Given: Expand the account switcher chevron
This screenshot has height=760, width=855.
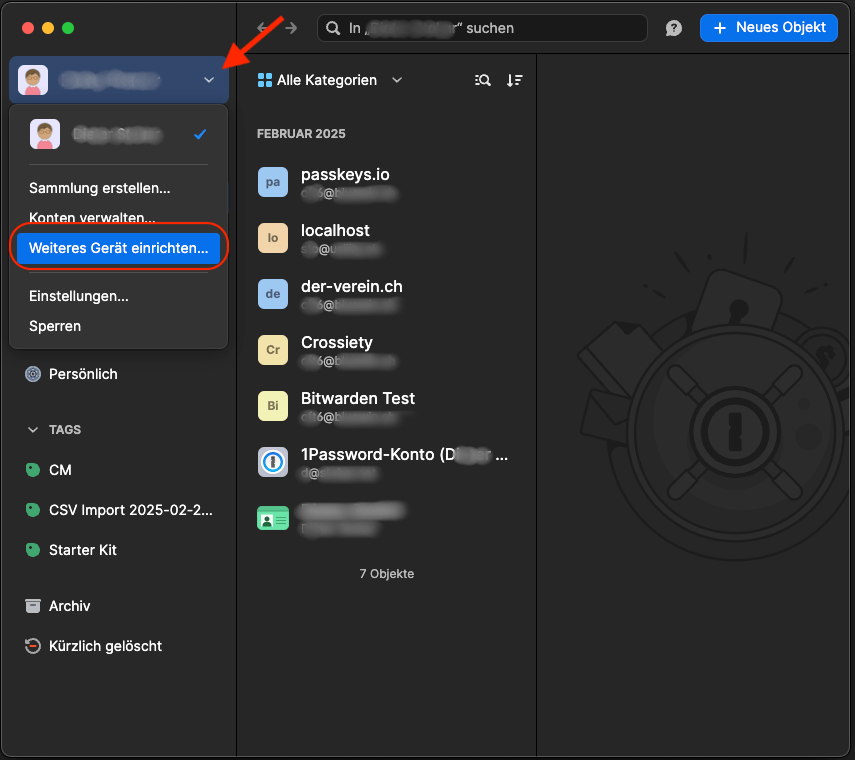Looking at the screenshot, I should (209, 80).
